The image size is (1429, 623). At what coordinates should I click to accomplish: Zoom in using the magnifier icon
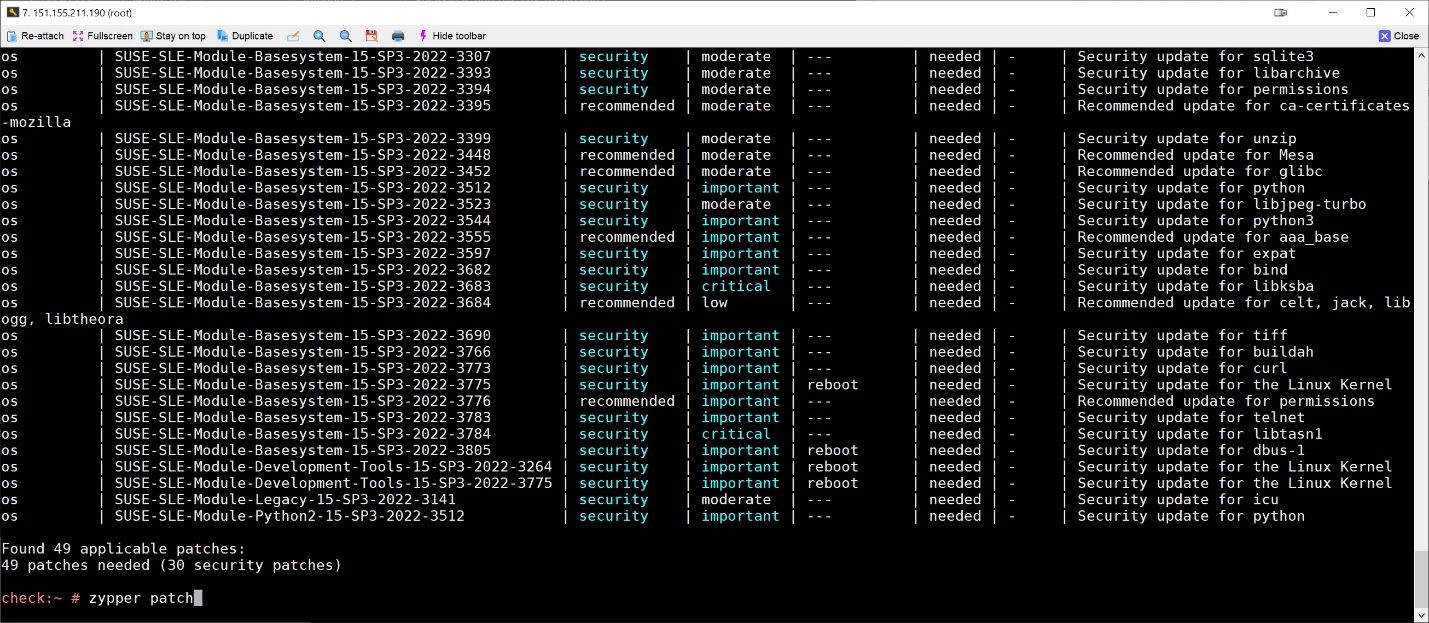click(x=319, y=35)
